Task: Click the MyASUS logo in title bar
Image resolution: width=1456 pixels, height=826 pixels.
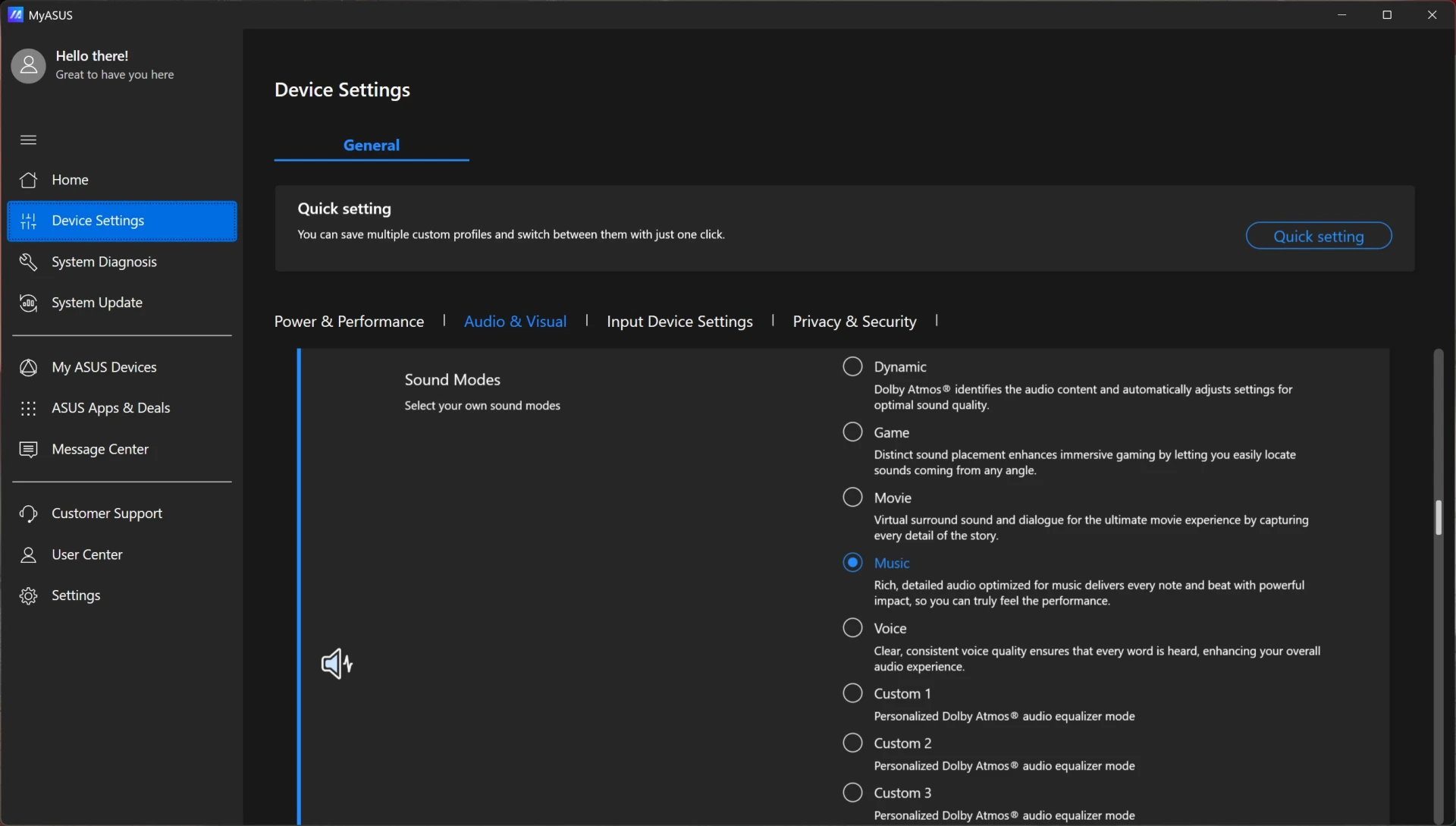Action: tap(15, 14)
